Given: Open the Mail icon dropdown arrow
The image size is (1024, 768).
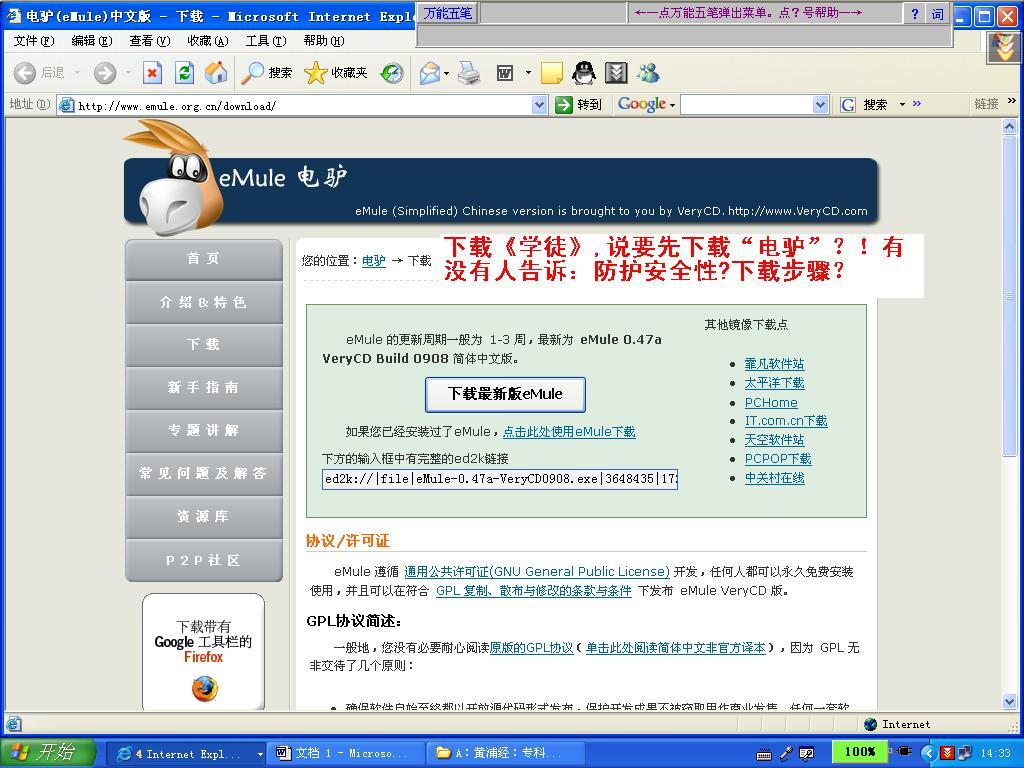Looking at the screenshot, I should coord(447,72).
